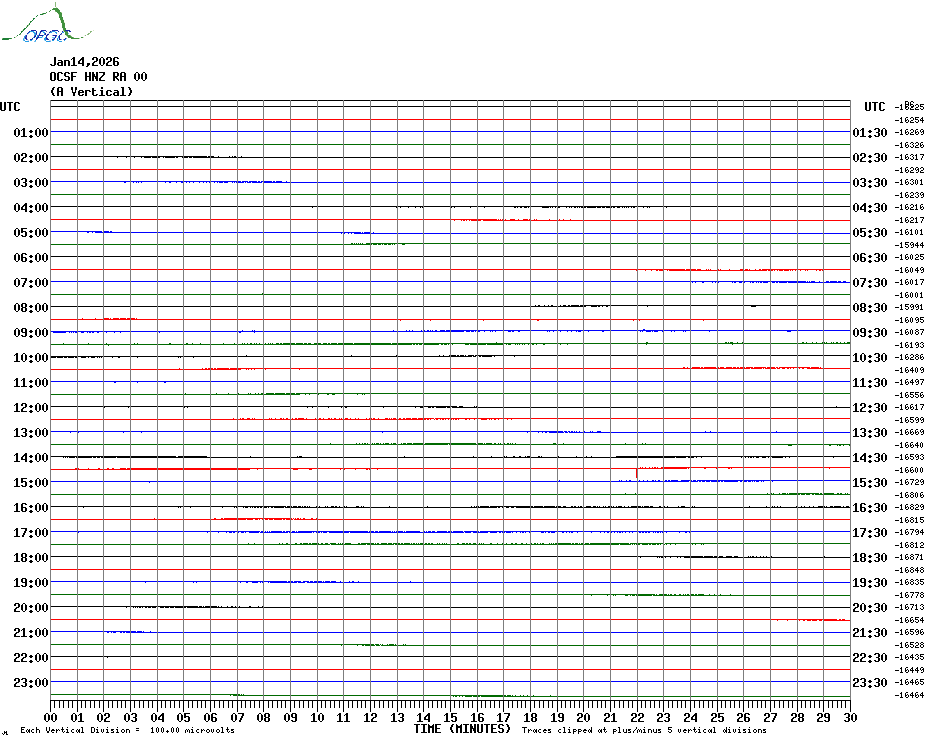Click the 18:30 half-hour label
This screenshot has width=930, height=744.
[x=870, y=558]
